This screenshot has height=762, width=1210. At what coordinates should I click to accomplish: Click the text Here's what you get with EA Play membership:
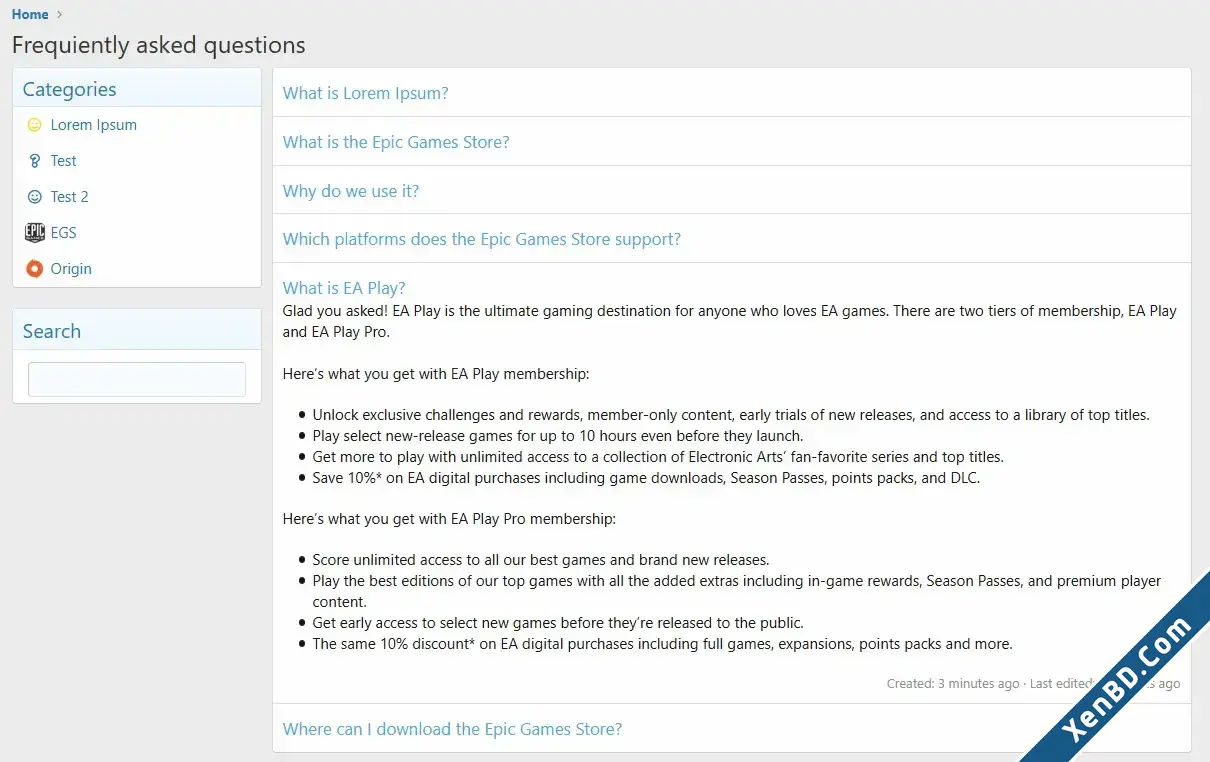click(436, 374)
